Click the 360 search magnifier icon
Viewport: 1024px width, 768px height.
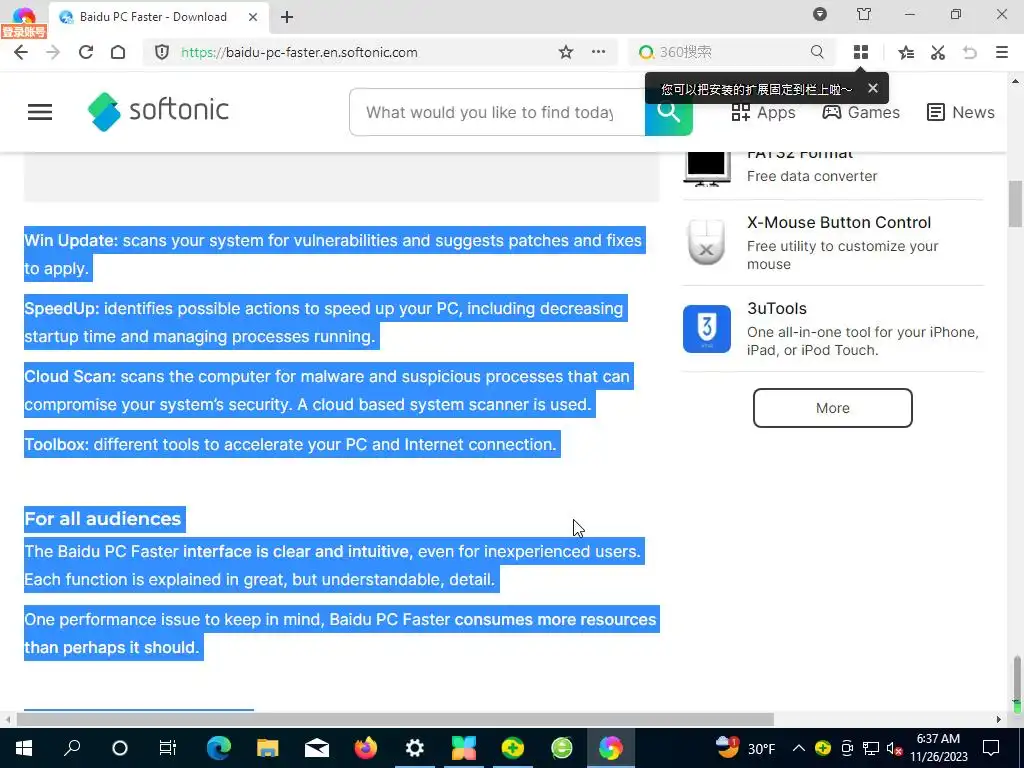[817, 52]
